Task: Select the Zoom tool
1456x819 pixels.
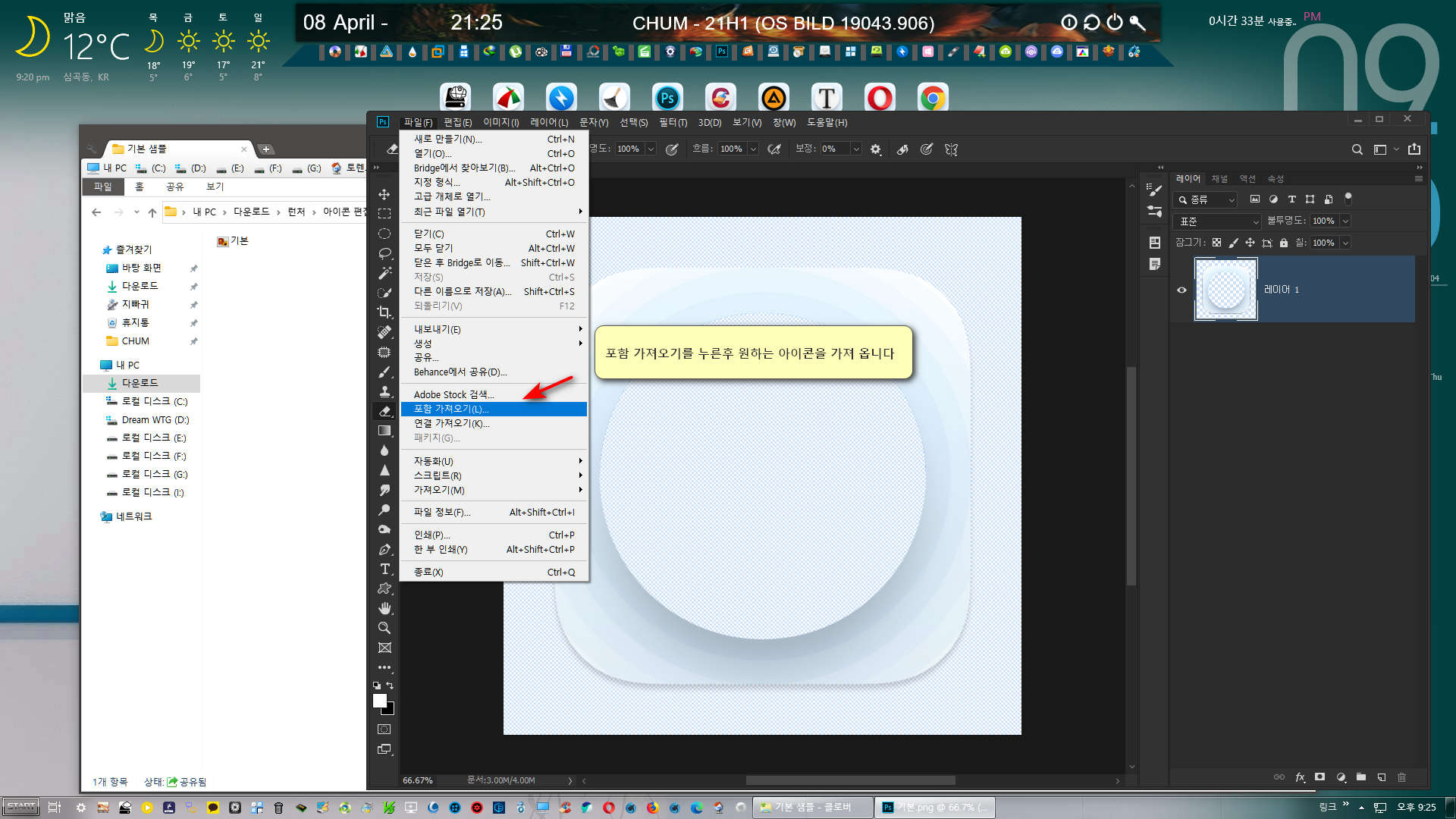Action: coord(384,628)
